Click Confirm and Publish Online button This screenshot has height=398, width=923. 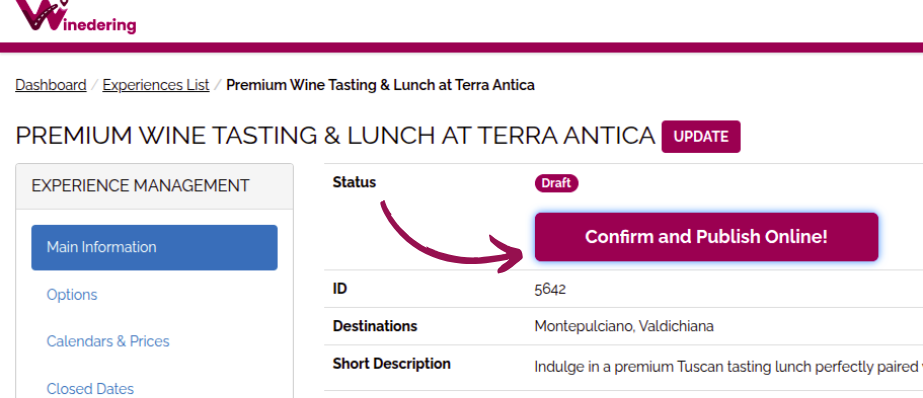[x=706, y=237]
